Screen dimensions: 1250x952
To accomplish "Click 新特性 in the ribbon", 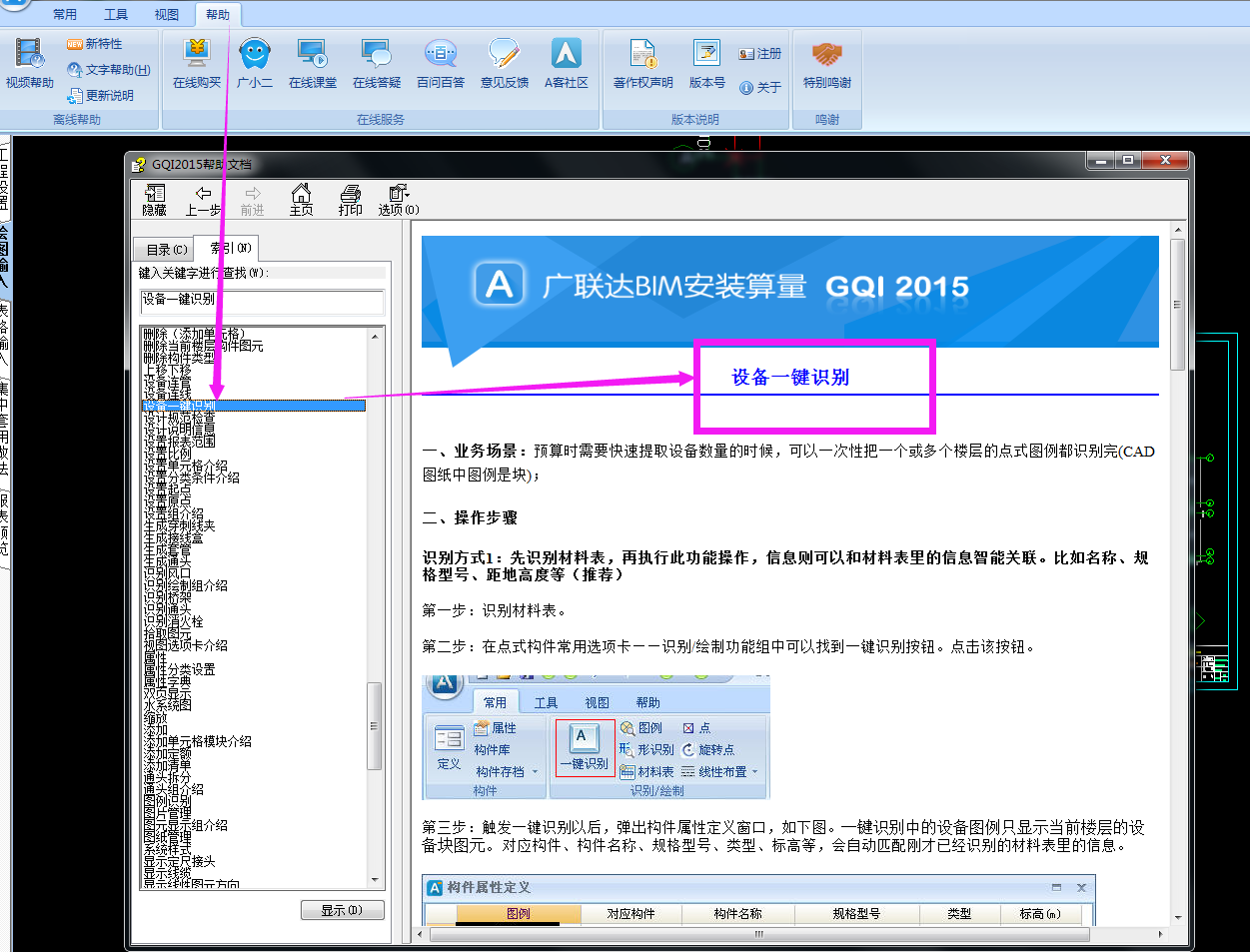I will [x=95, y=44].
